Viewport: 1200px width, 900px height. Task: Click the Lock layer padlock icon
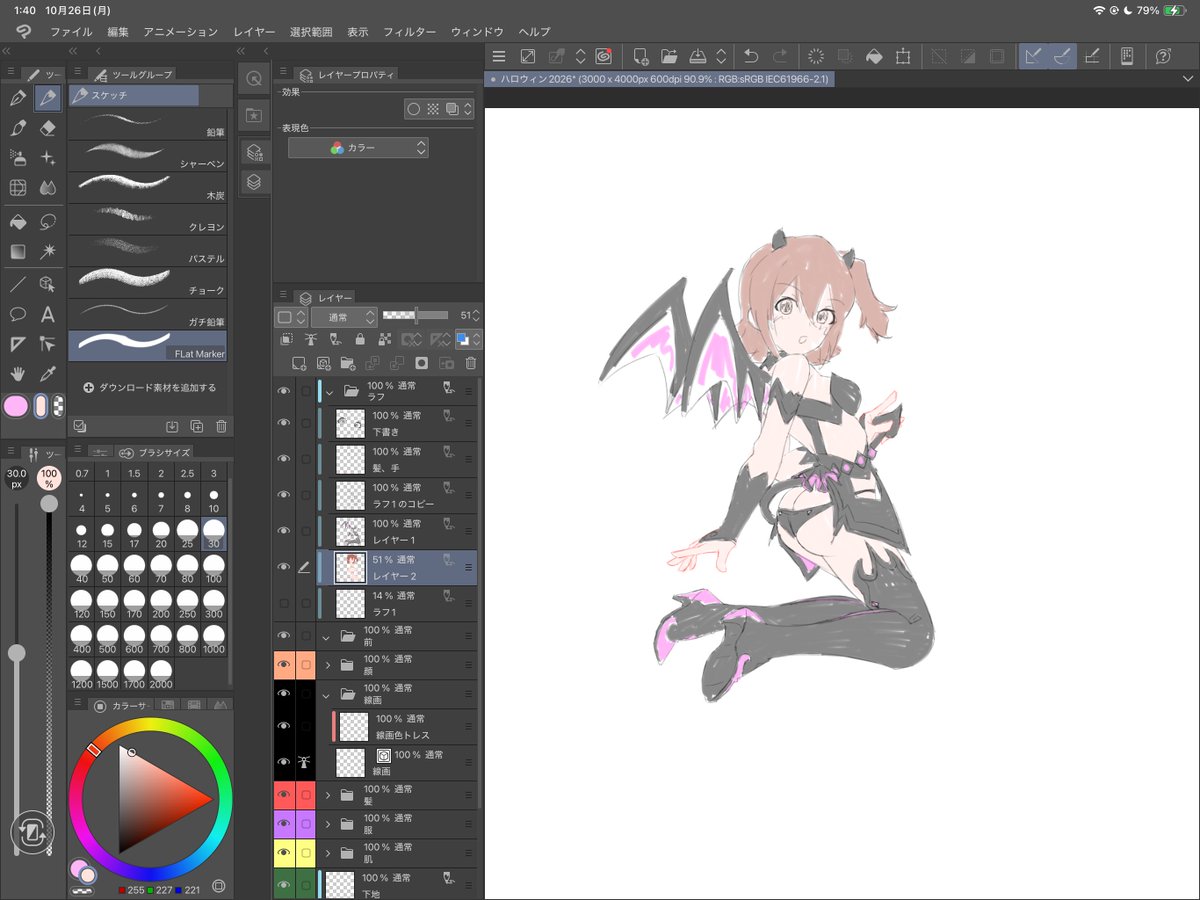click(x=360, y=340)
